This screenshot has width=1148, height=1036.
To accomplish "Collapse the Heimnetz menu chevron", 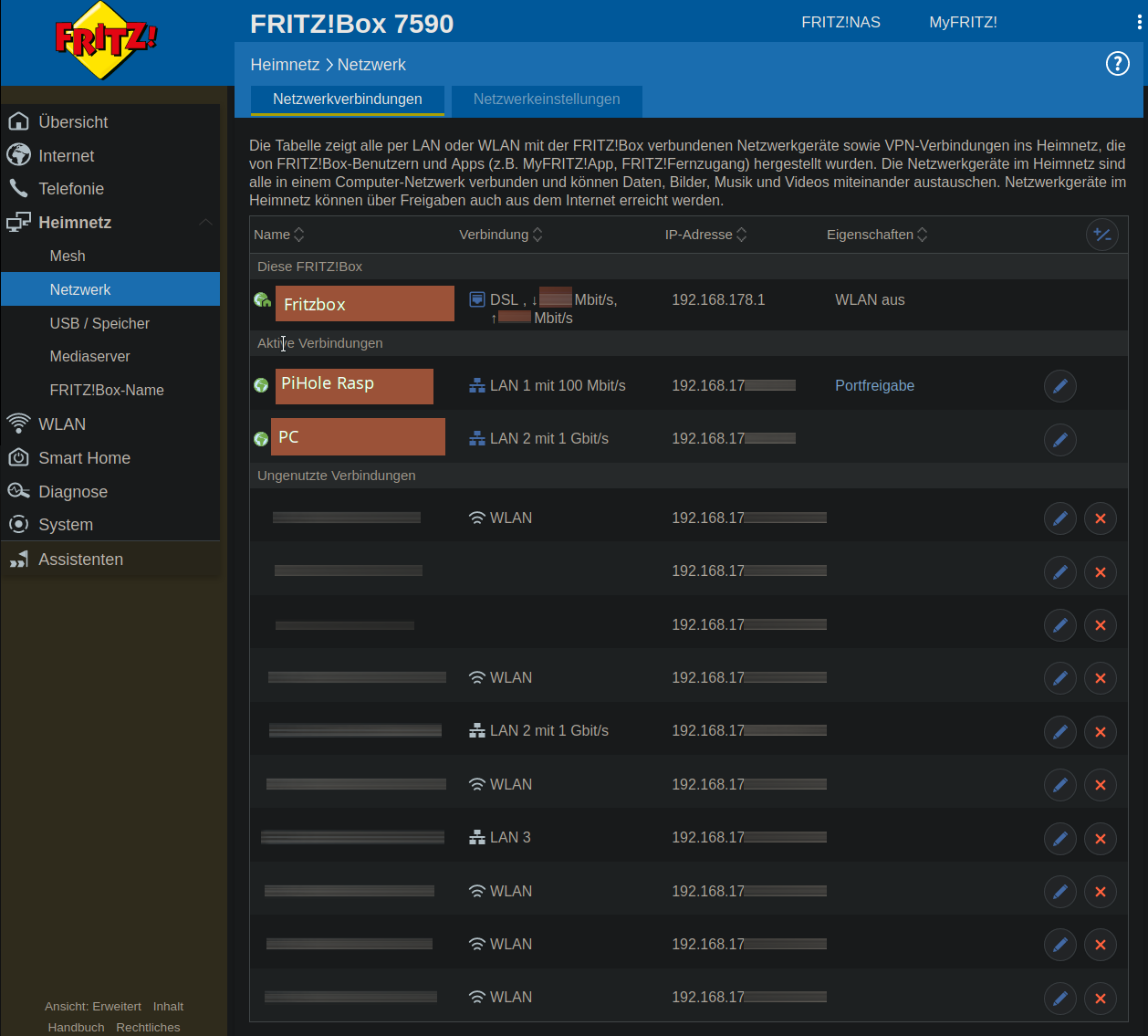I will click(x=205, y=222).
